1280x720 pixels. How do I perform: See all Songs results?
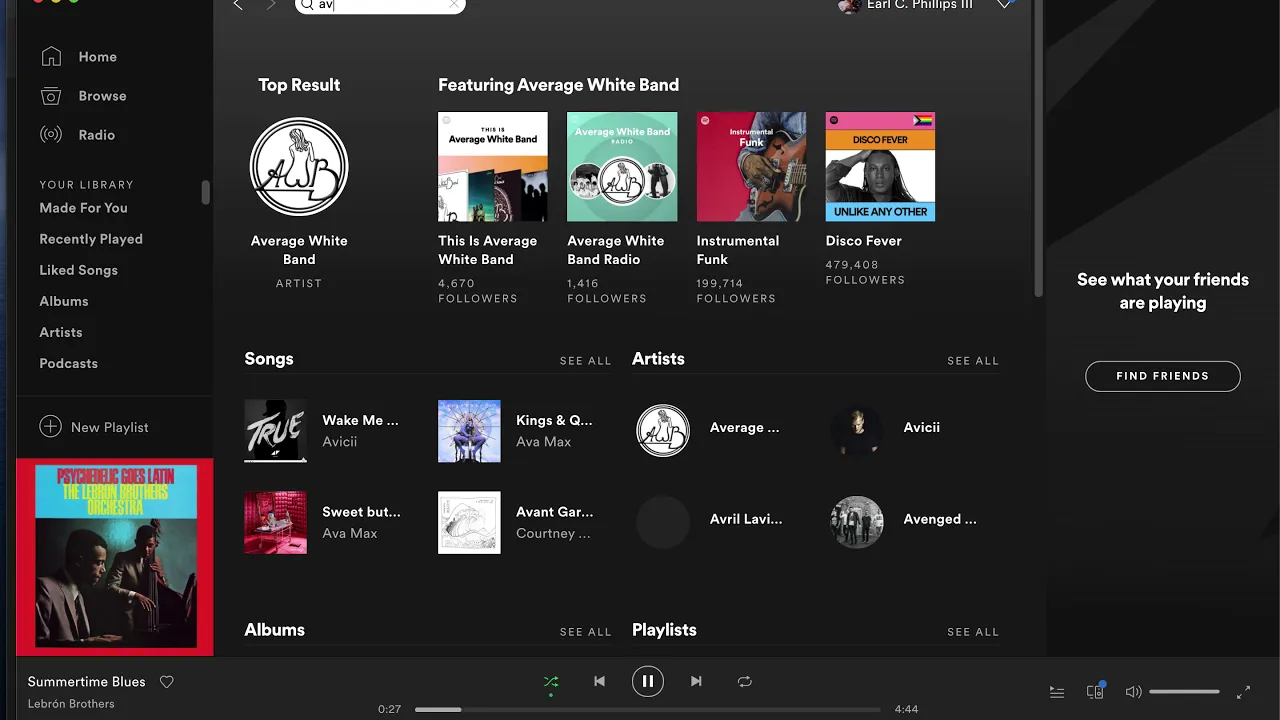click(x=585, y=361)
